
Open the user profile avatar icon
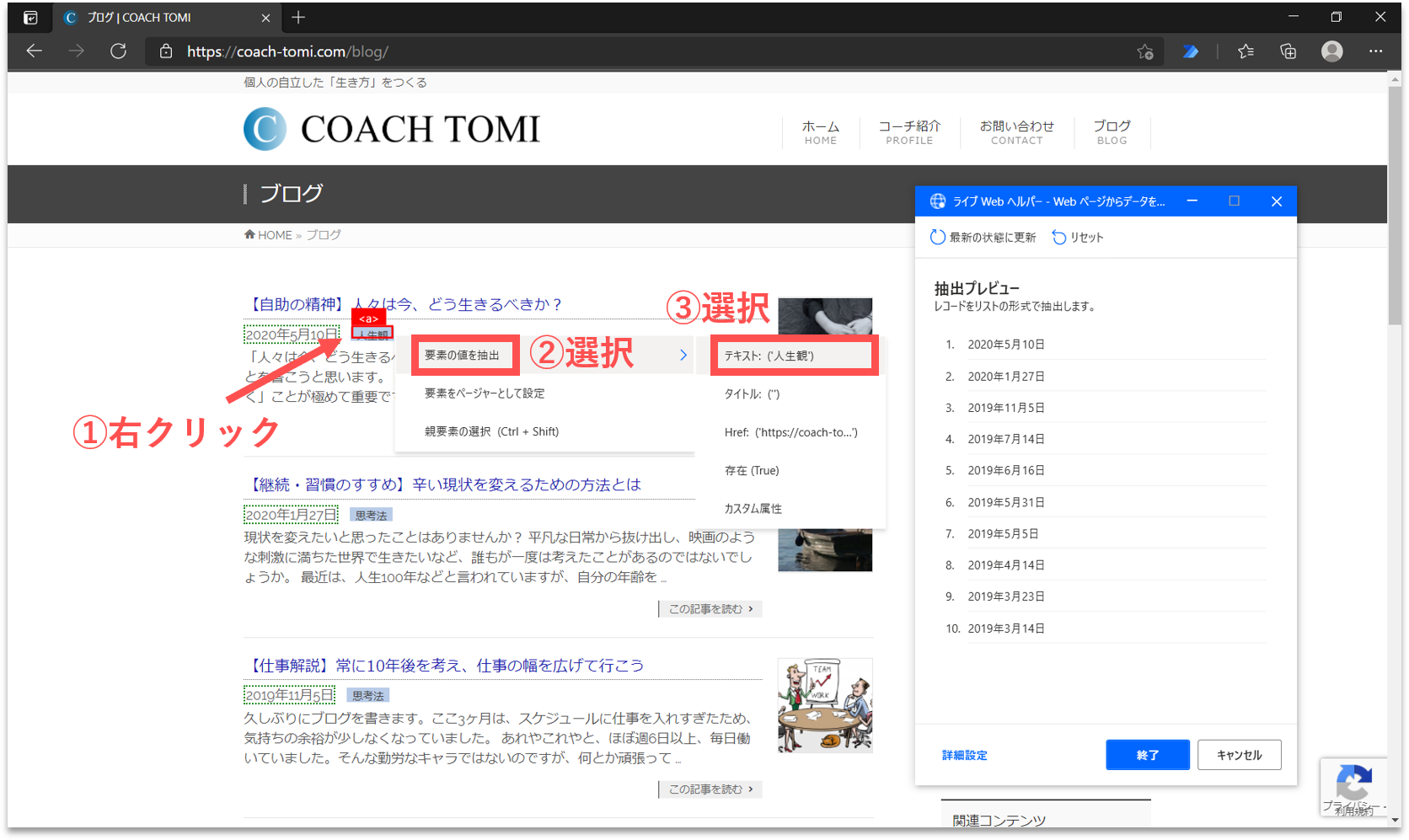click(x=1331, y=51)
